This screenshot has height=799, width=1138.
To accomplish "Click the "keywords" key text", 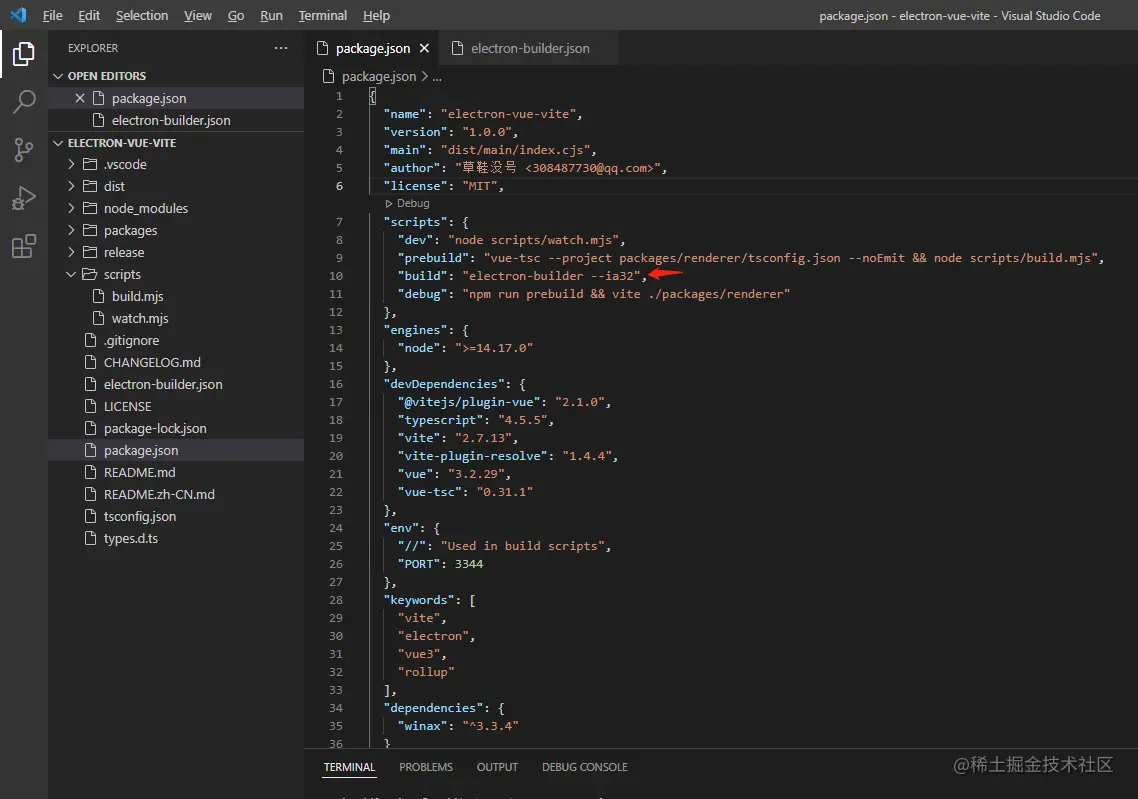I will (418, 600).
